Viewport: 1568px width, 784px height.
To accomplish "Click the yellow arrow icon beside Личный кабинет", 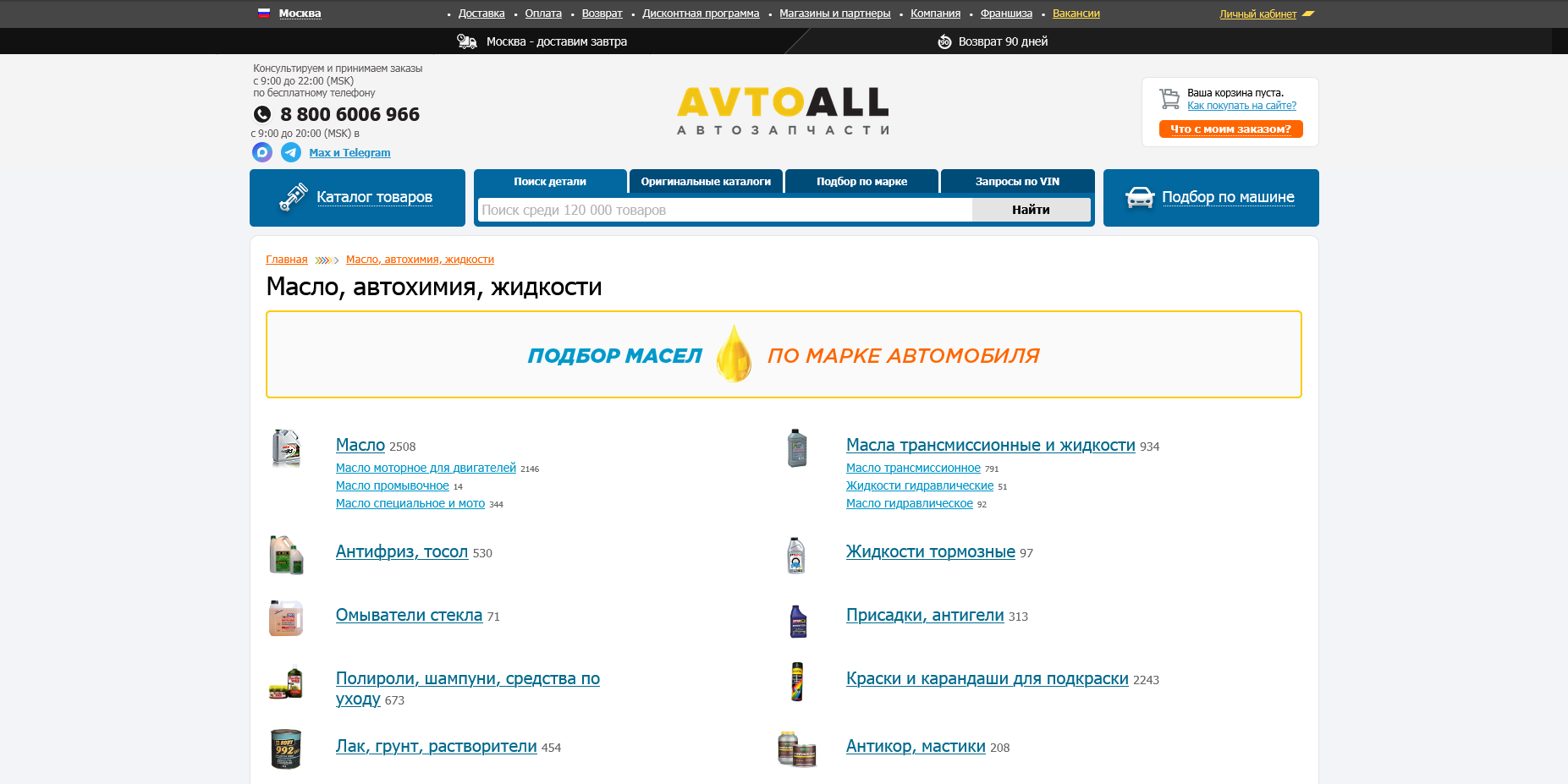I will (x=1308, y=14).
